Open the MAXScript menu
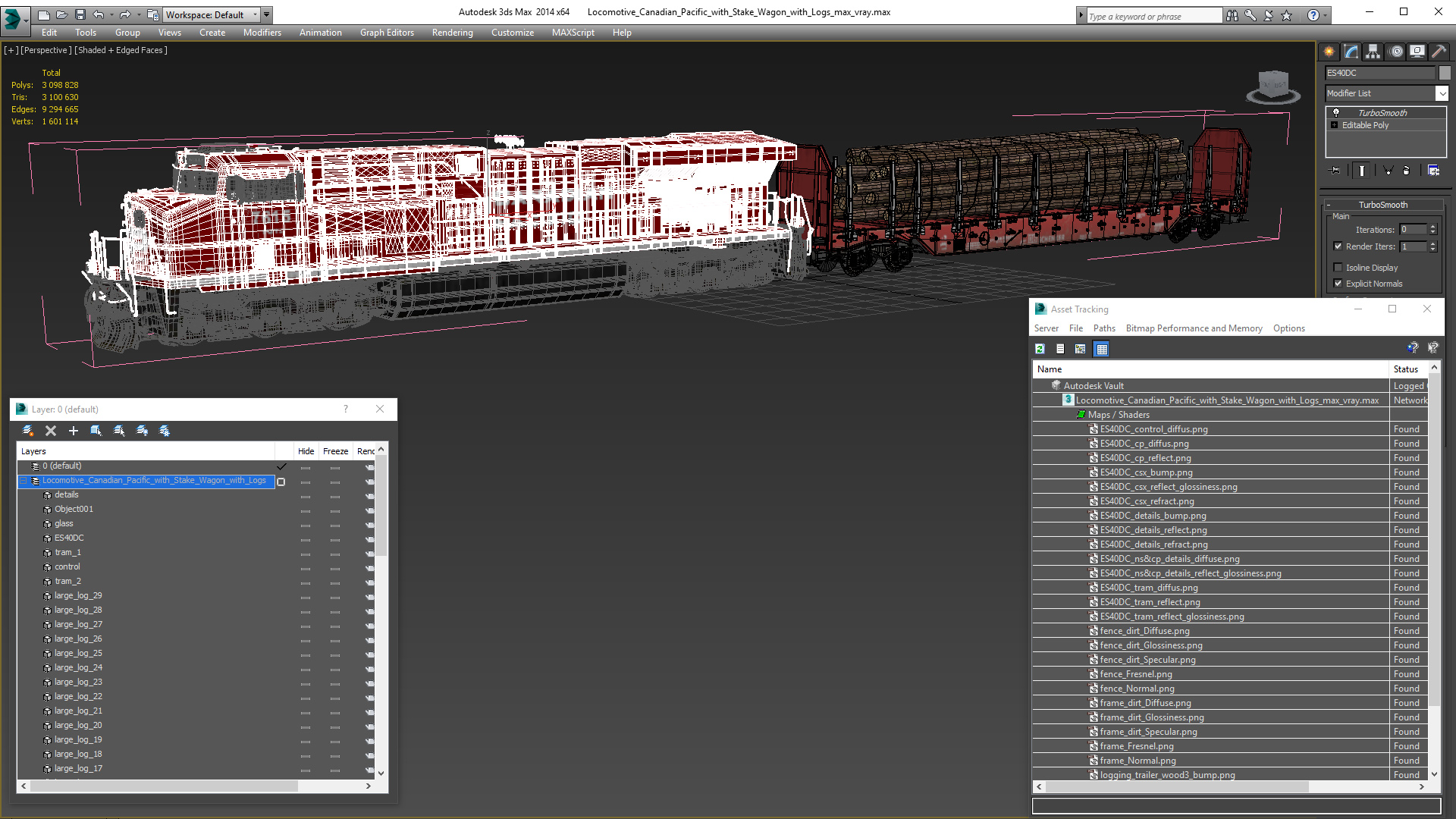 click(573, 33)
